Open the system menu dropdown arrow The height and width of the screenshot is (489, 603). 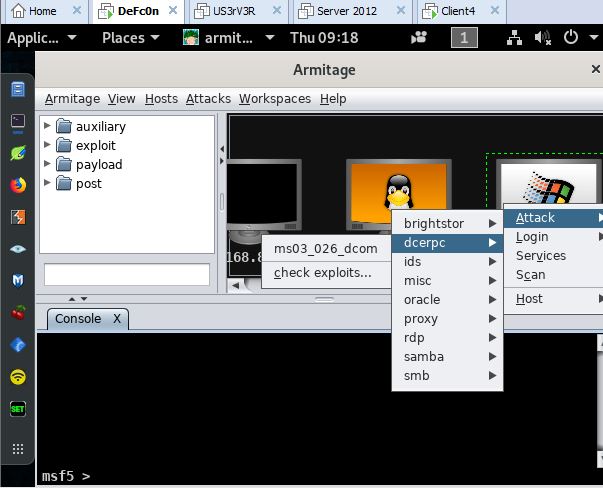point(594,38)
